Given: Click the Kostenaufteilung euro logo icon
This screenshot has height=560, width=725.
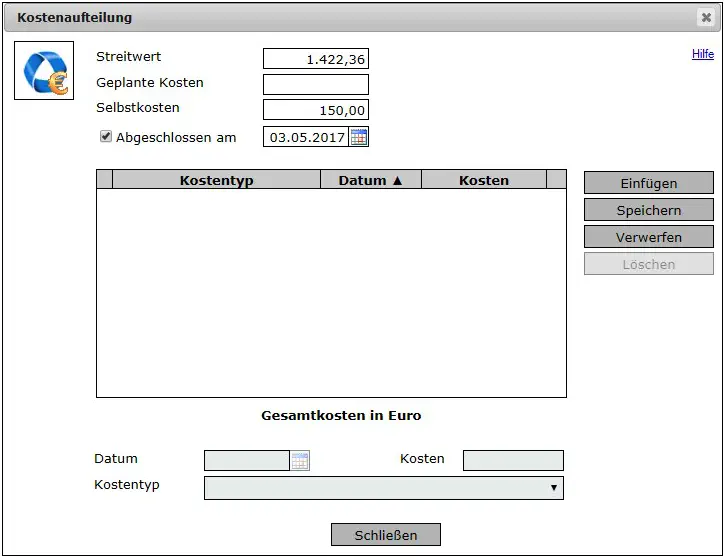Looking at the screenshot, I should [44, 71].
